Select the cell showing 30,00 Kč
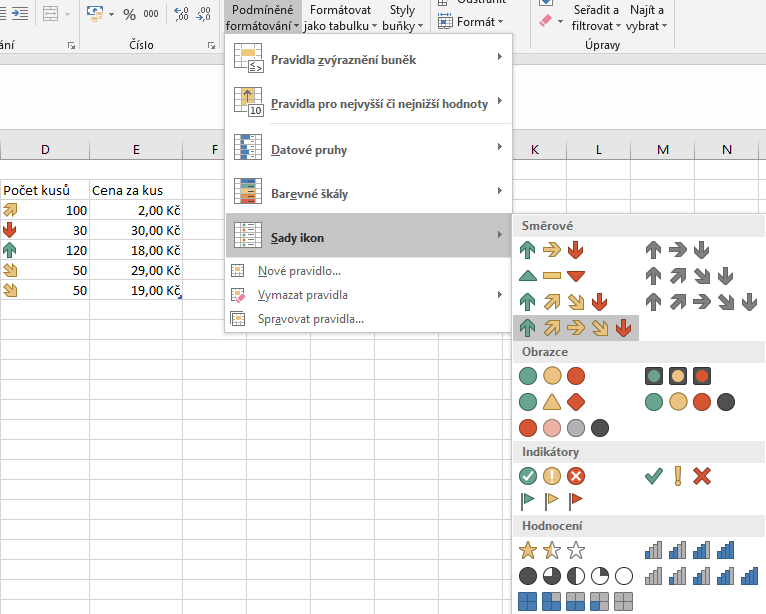766x614 pixels. point(136,230)
